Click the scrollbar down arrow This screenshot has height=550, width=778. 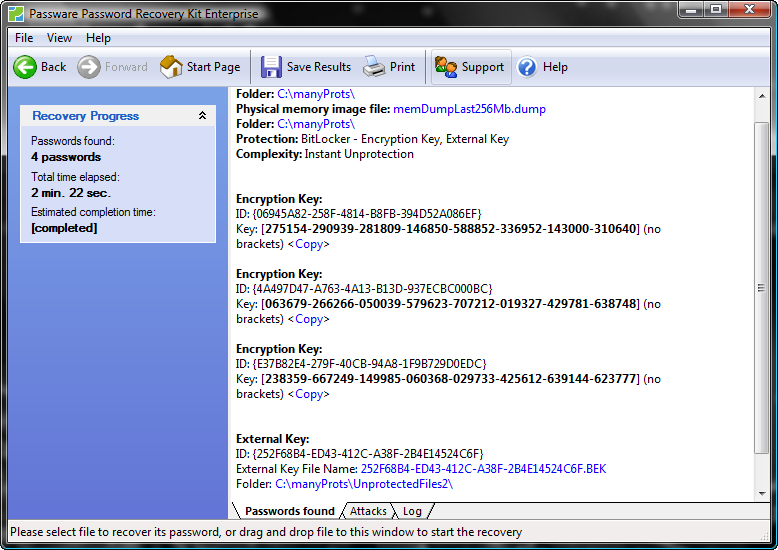762,493
